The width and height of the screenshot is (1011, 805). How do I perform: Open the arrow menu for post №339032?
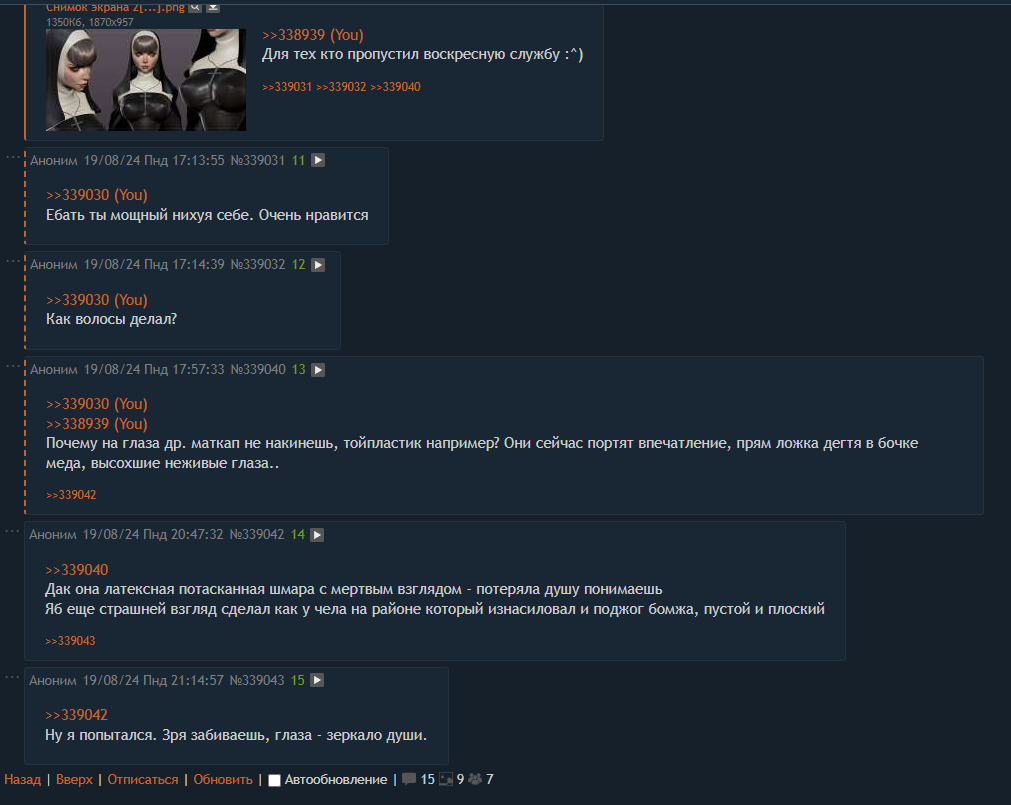coord(318,265)
